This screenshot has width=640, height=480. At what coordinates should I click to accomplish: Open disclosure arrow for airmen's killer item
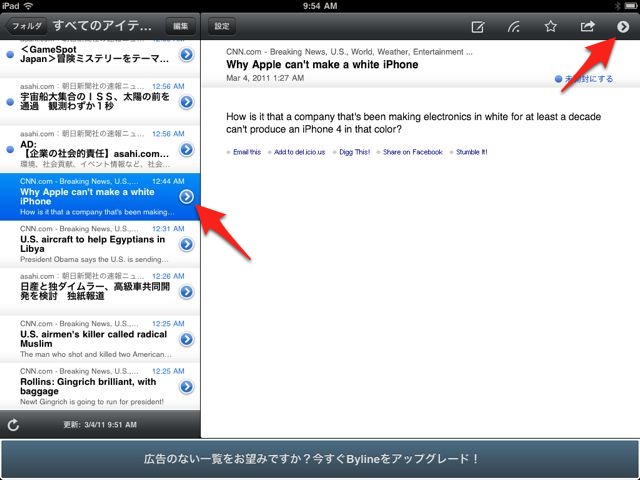(187, 339)
